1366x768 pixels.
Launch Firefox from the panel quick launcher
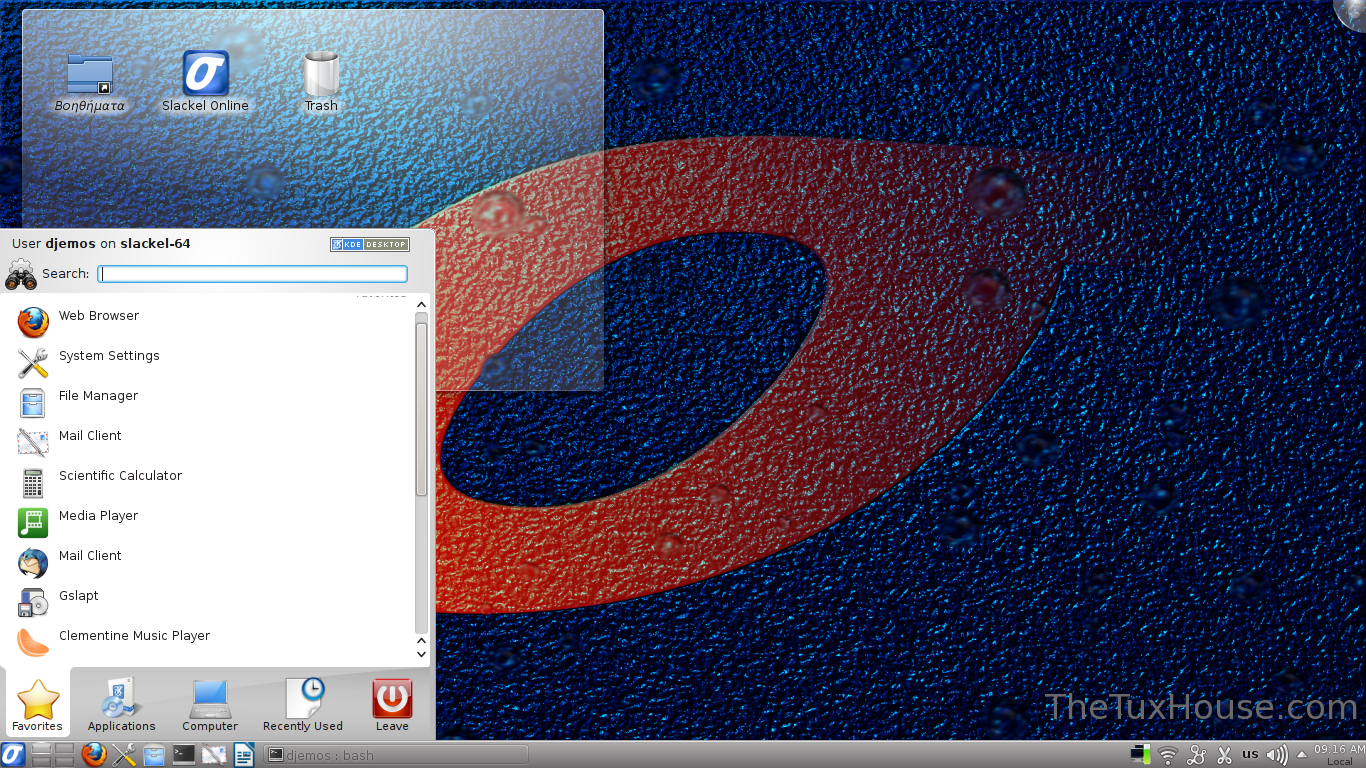(x=94, y=754)
